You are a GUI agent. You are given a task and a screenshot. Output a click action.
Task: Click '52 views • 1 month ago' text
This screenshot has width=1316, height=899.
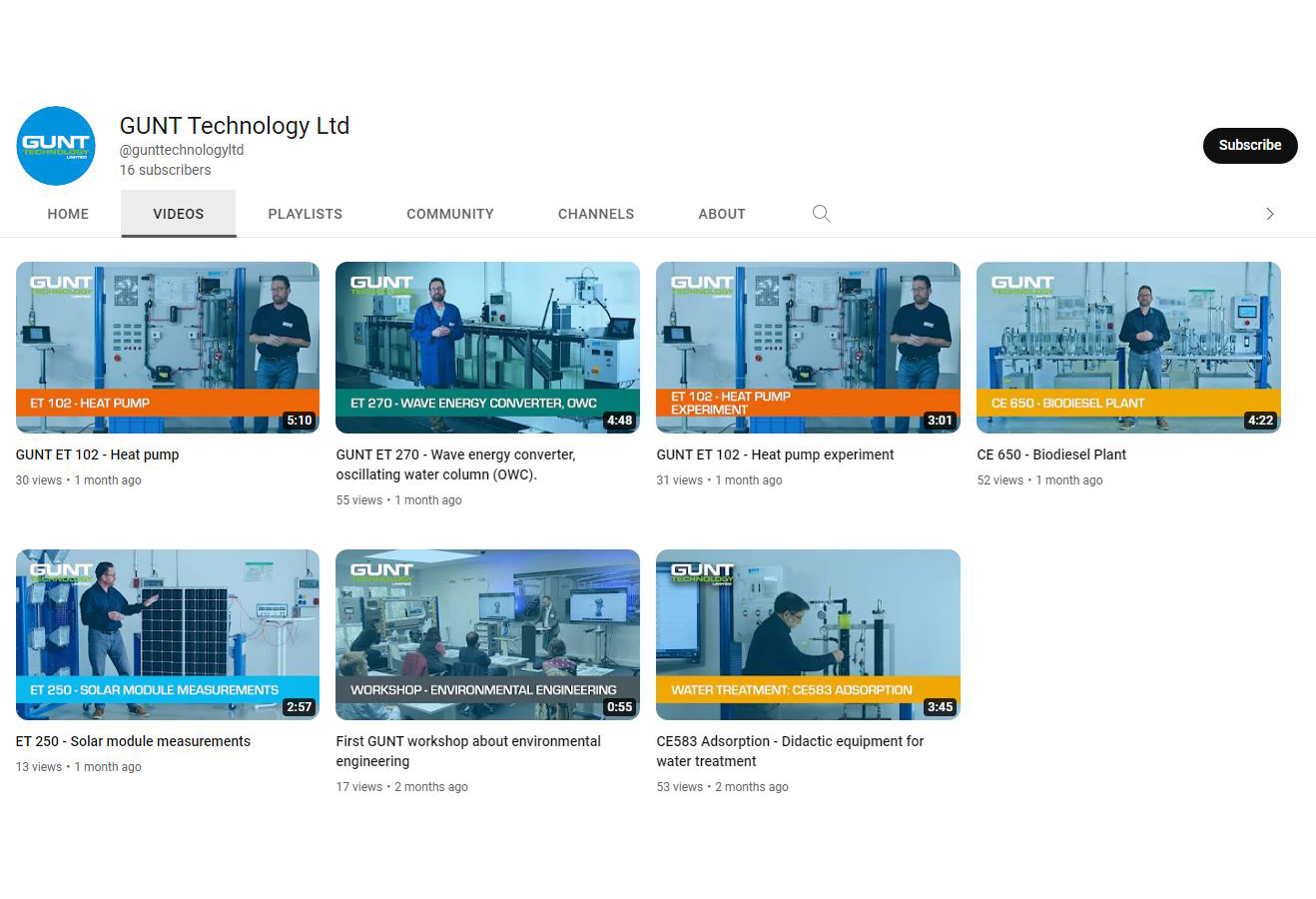[1039, 480]
